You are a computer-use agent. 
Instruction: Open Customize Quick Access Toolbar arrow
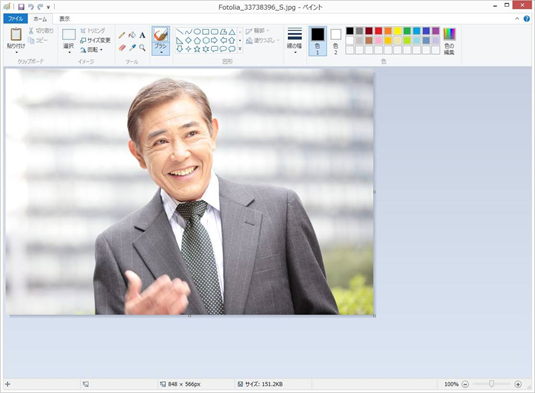click(x=48, y=7)
